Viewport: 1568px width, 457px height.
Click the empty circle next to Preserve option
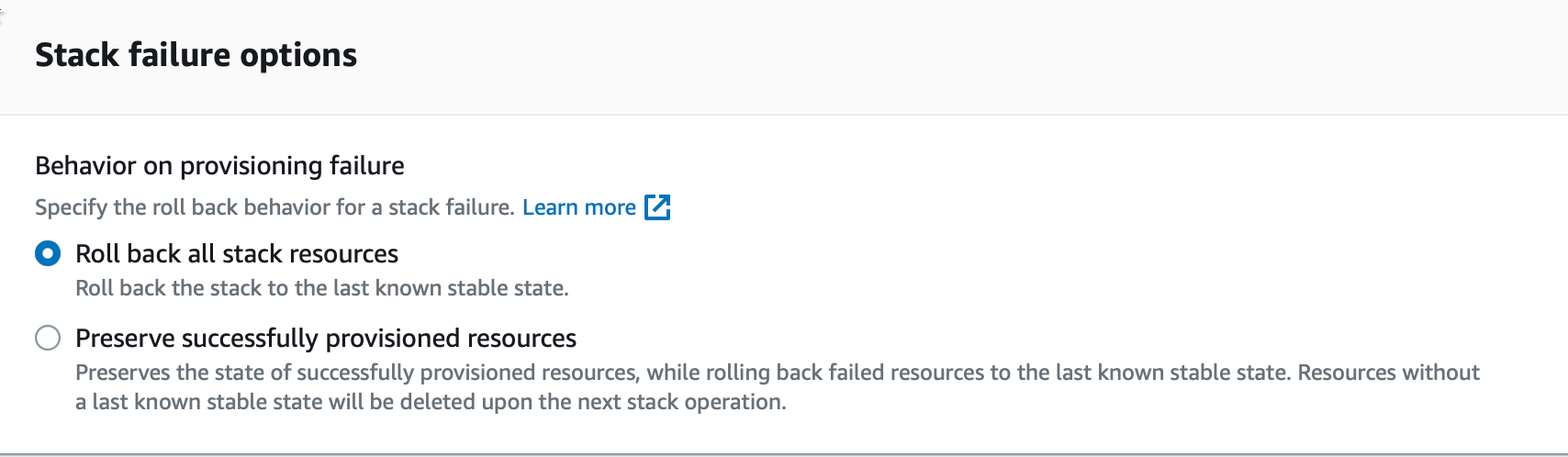(48, 338)
